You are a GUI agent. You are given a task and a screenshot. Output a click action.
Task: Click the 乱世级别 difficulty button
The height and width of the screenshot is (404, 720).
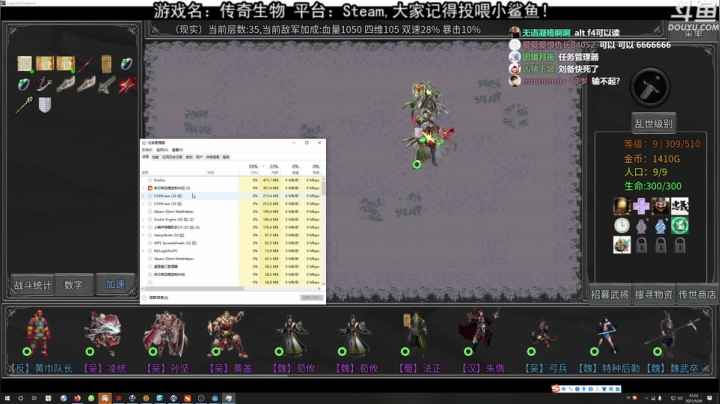(653, 123)
